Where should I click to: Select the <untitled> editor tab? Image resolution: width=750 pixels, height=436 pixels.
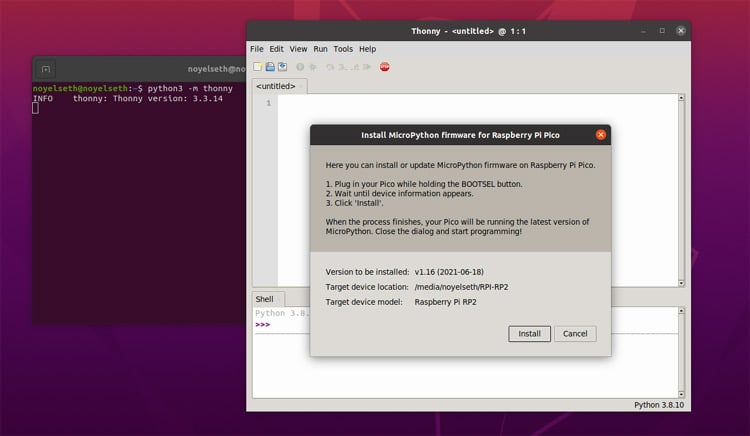pyautogui.click(x=275, y=86)
